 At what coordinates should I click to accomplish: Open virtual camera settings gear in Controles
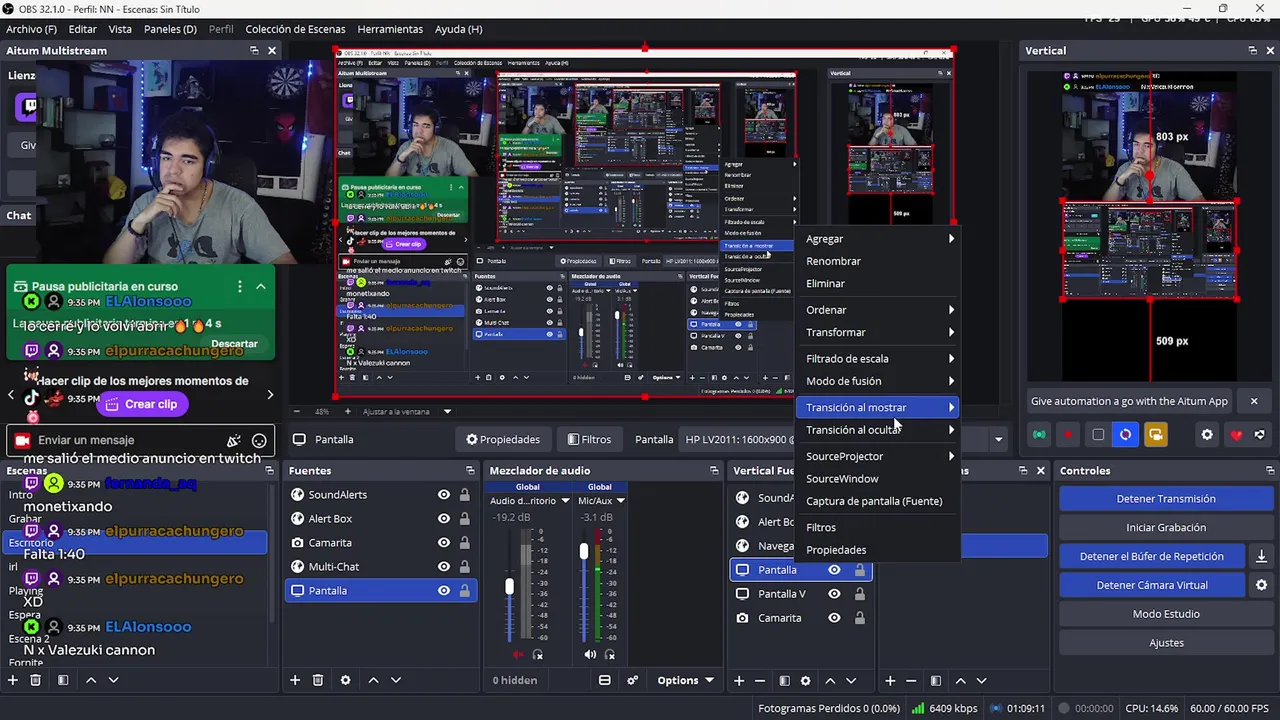tap(1261, 585)
